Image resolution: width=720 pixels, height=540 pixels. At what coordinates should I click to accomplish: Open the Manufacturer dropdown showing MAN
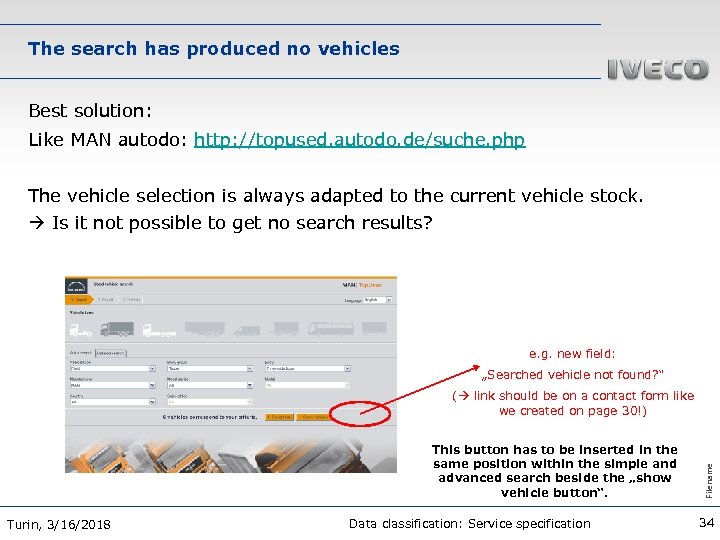112,385
